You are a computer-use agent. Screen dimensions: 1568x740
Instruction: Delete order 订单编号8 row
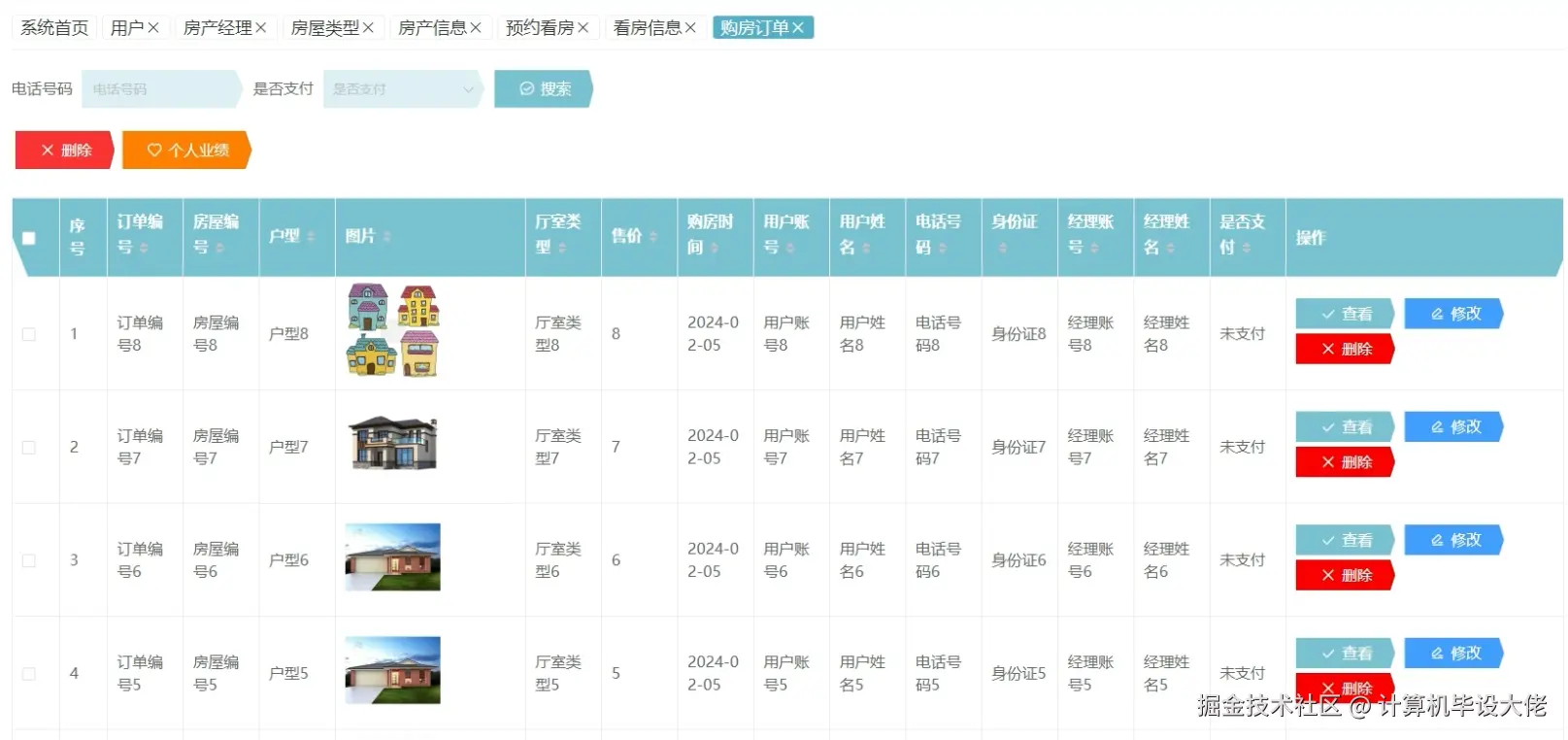pyautogui.click(x=1345, y=349)
